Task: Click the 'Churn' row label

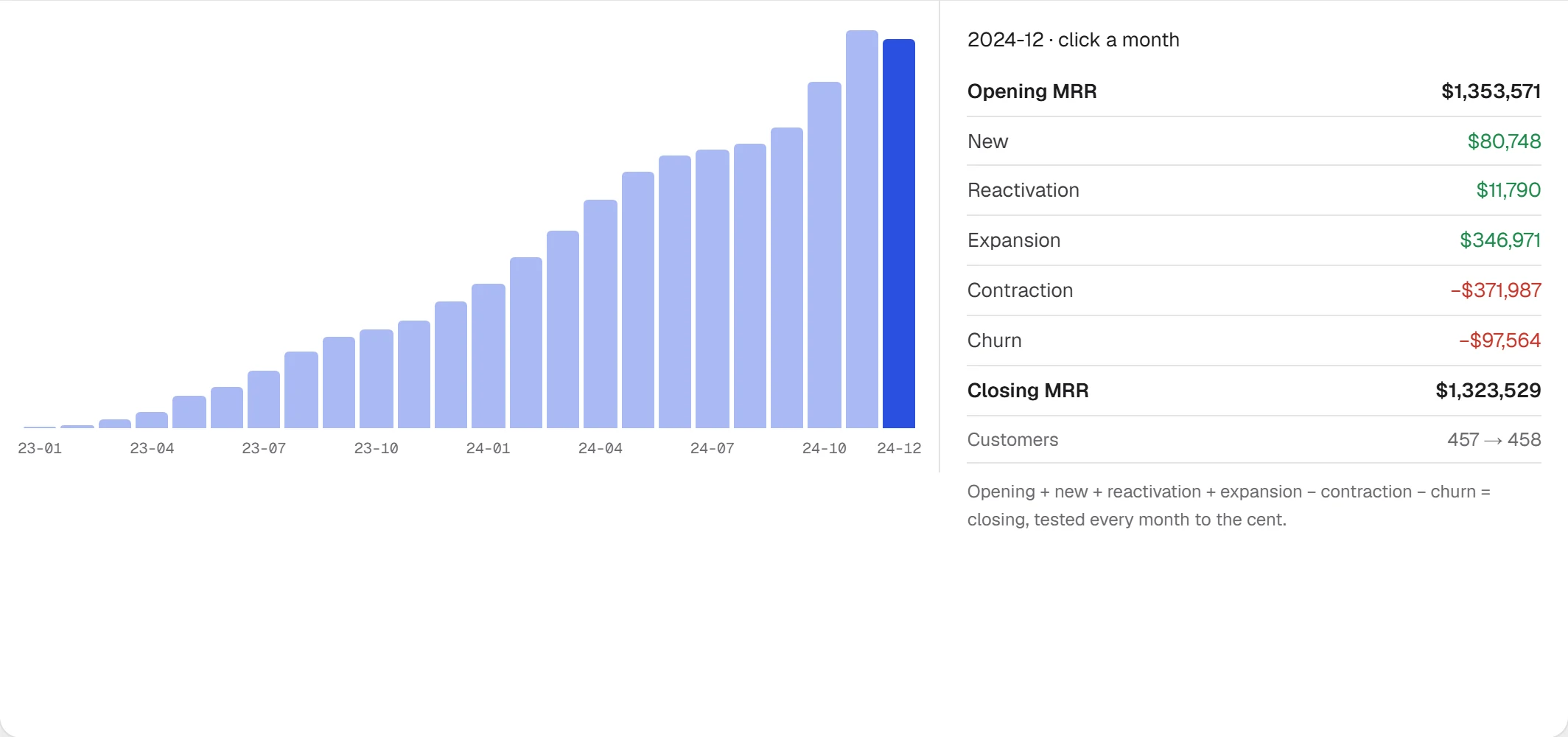Action: (x=994, y=340)
